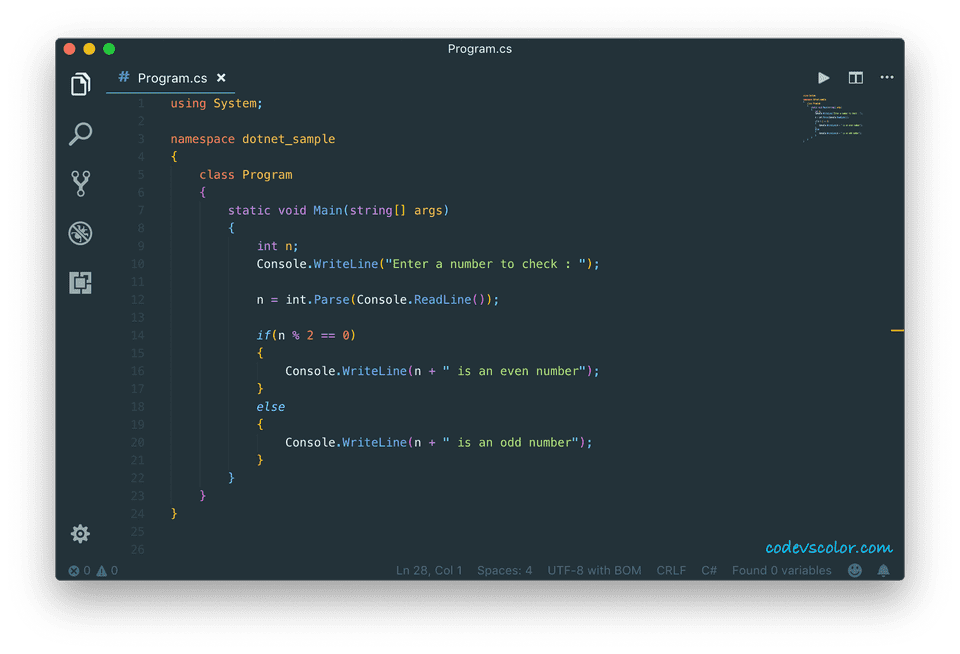The image size is (960, 654).
Task: Open the Explorer view in the activity bar
Action: [x=80, y=84]
